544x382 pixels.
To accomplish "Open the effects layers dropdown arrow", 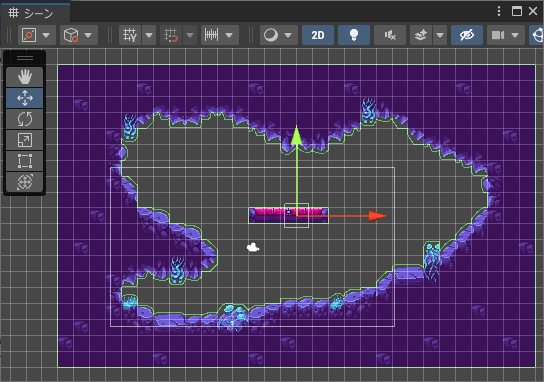I will (440, 35).
